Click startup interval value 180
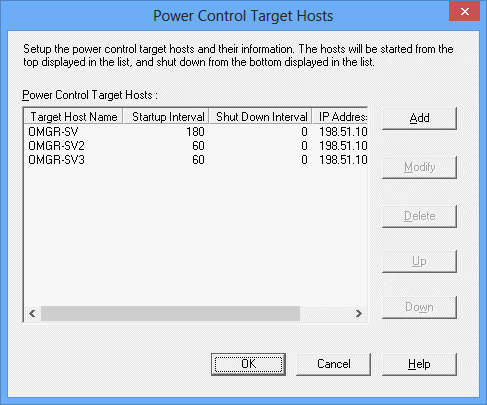Screen dimensions: 487x405 point(195,132)
